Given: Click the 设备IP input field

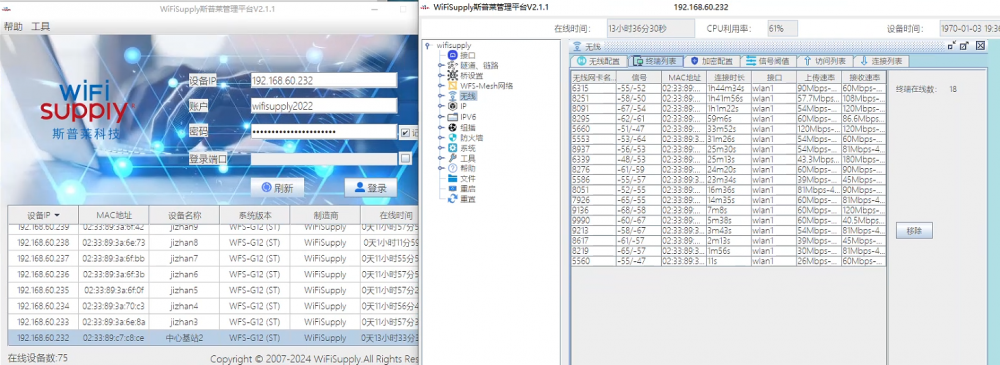Looking at the screenshot, I should point(323,80).
